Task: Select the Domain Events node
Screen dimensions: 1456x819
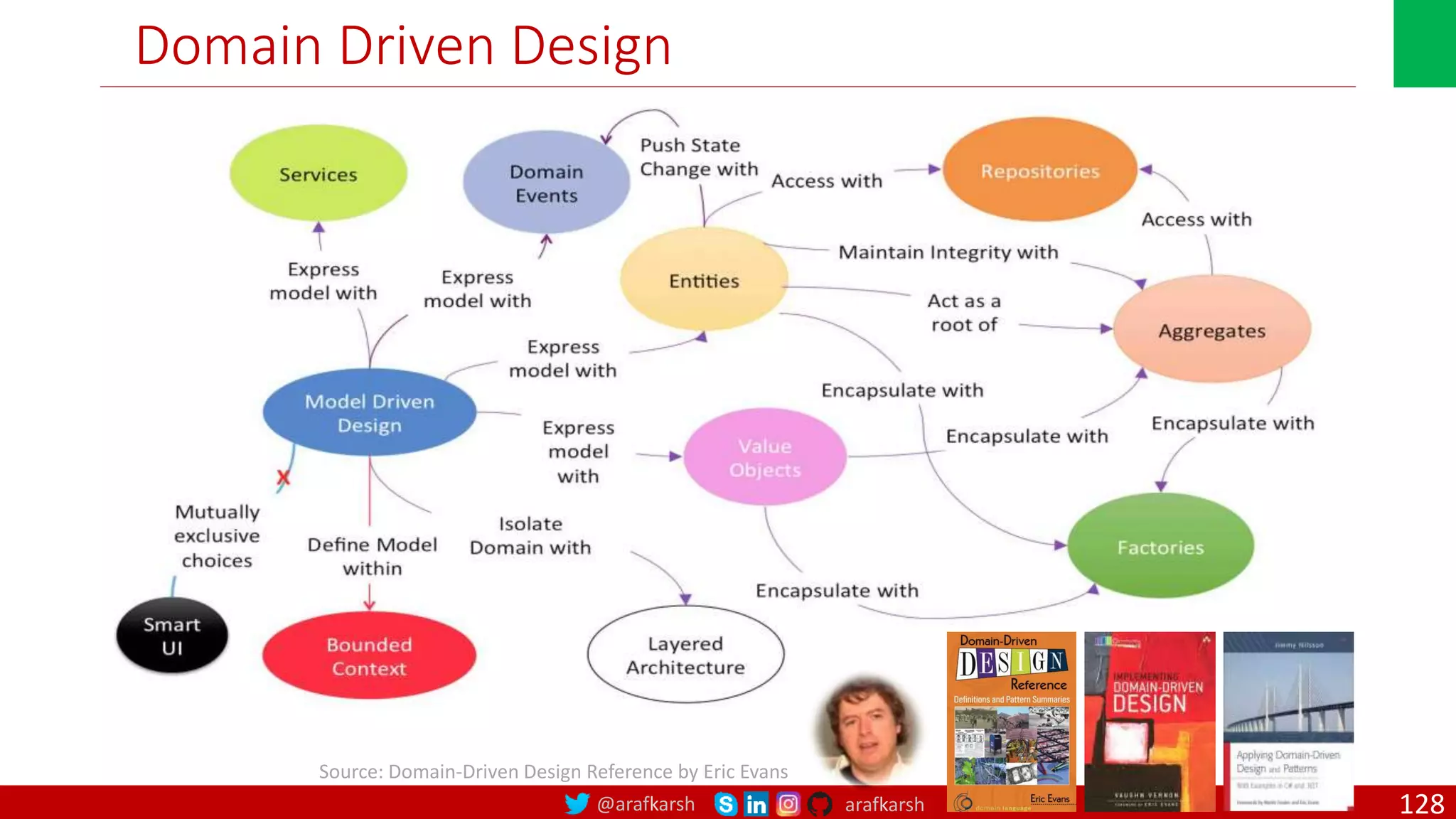Action: [x=546, y=183]
